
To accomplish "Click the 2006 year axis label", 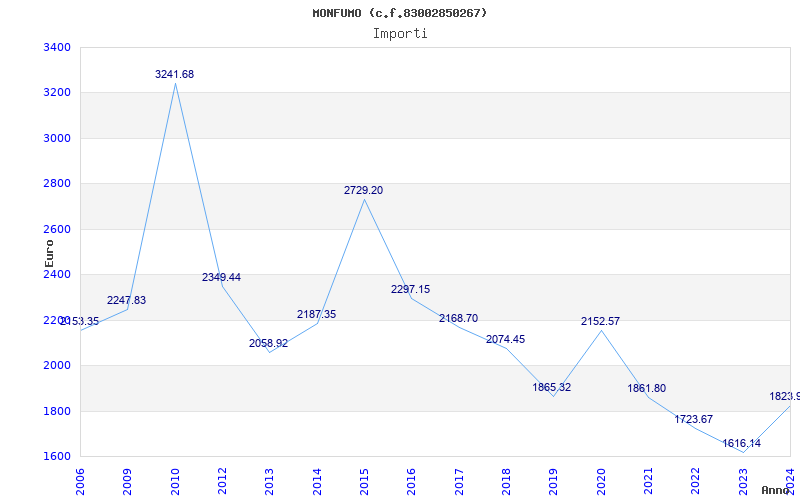I will (x=80, y=481).
